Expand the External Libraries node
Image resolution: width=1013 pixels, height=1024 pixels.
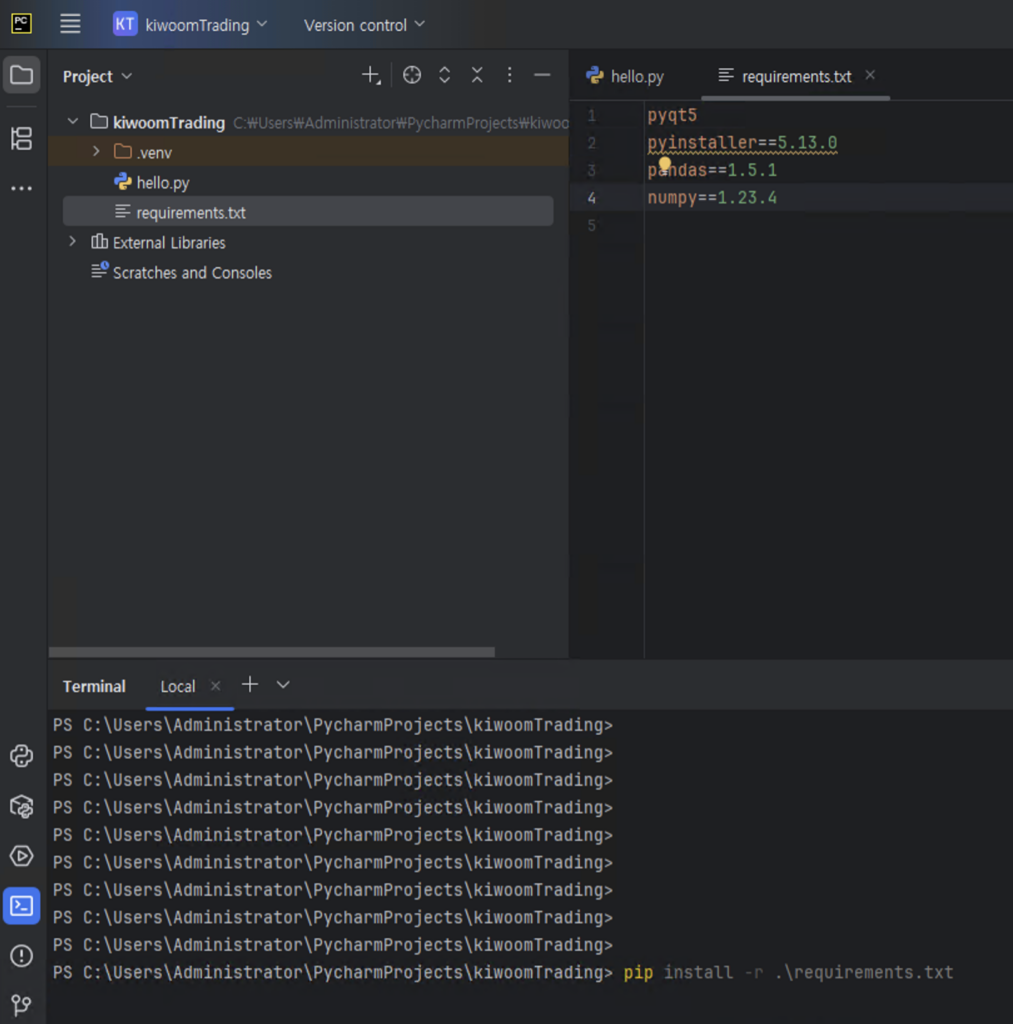pyautogui.click(x=72, y=242)
